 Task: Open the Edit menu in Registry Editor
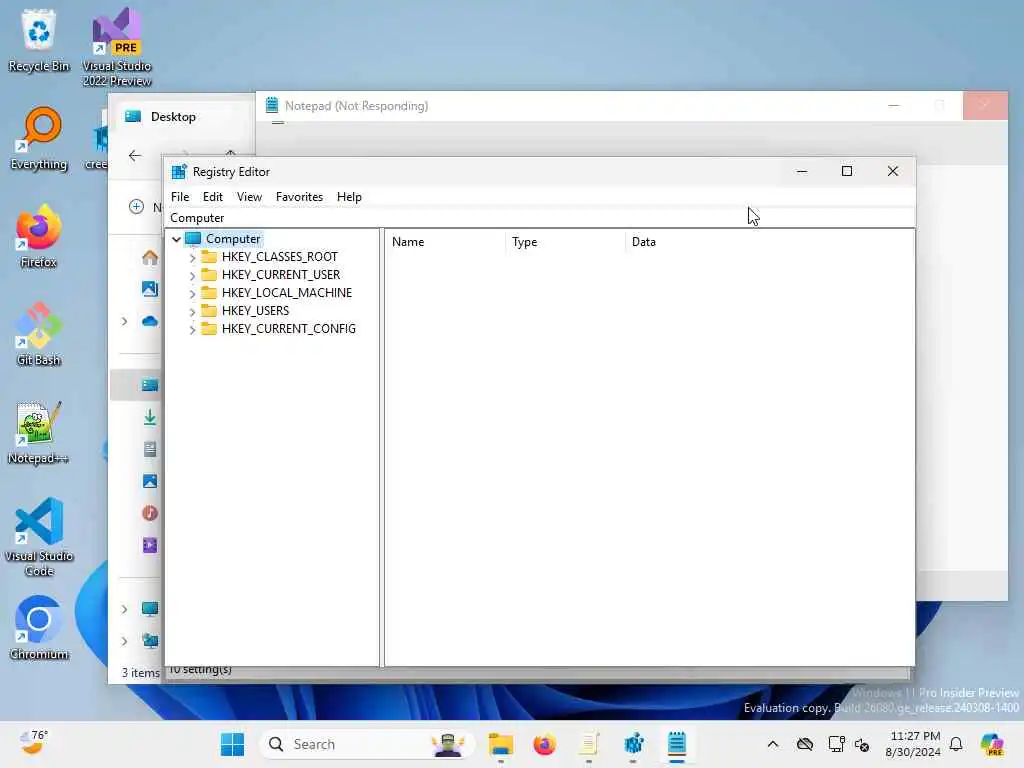[x=212, y=197]
